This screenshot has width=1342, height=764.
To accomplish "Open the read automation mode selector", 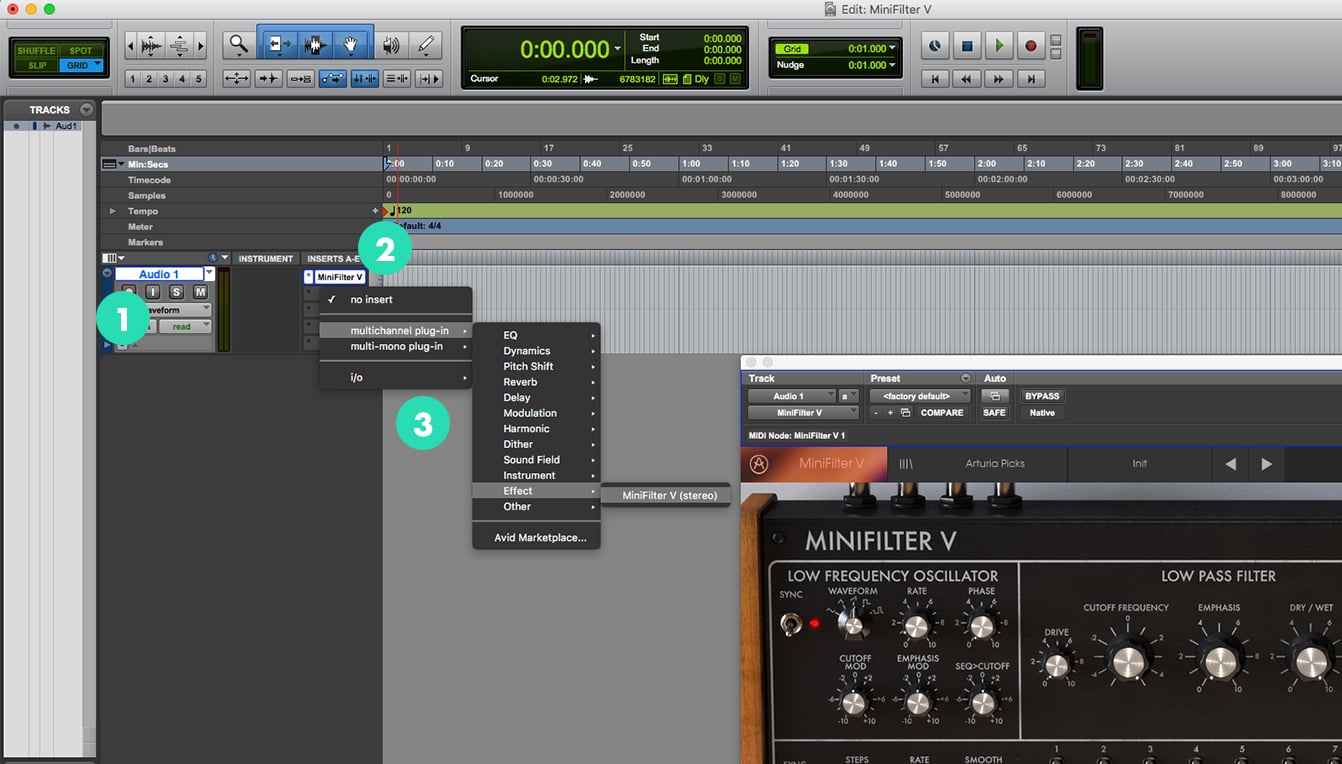I will tap(185, 326).
